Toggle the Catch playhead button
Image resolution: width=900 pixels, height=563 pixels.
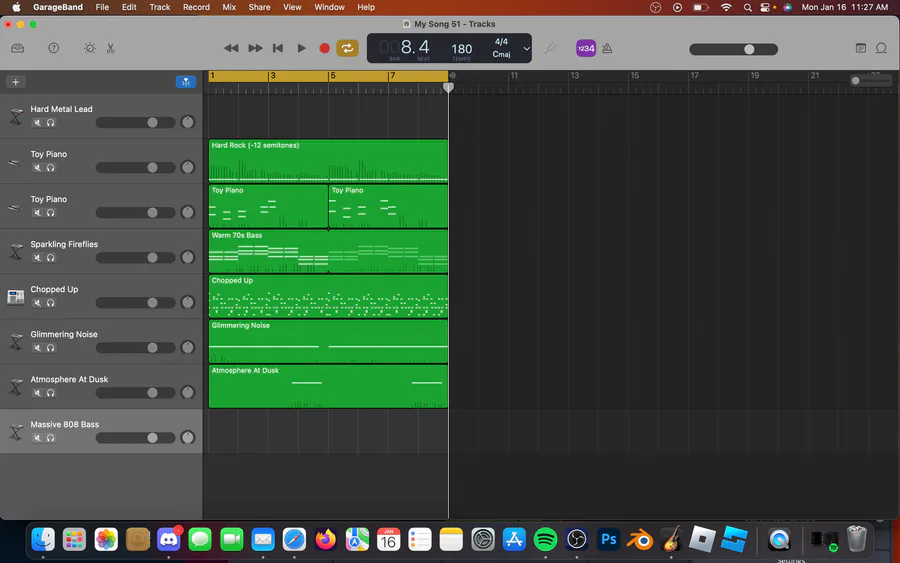click(x=186, y=82)
